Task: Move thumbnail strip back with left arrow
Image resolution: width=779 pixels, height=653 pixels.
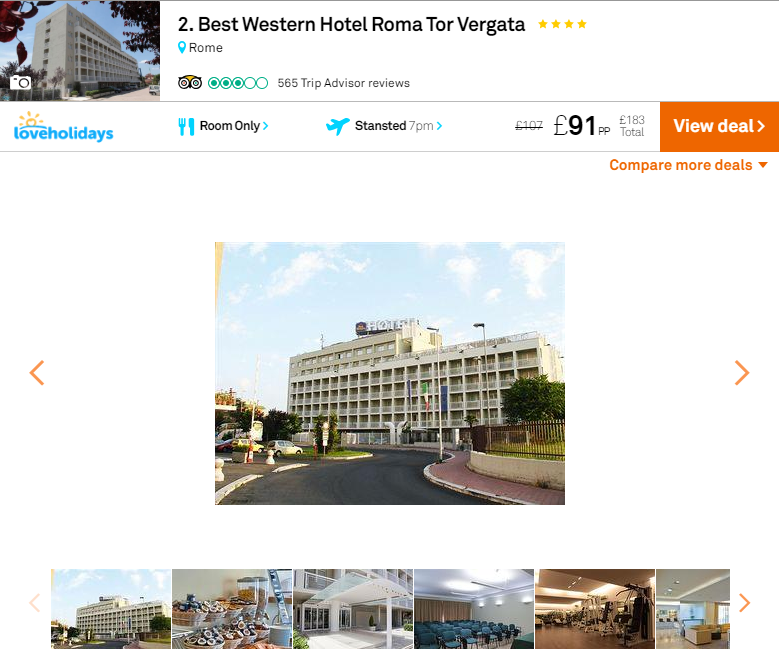Action: point(34,603)
